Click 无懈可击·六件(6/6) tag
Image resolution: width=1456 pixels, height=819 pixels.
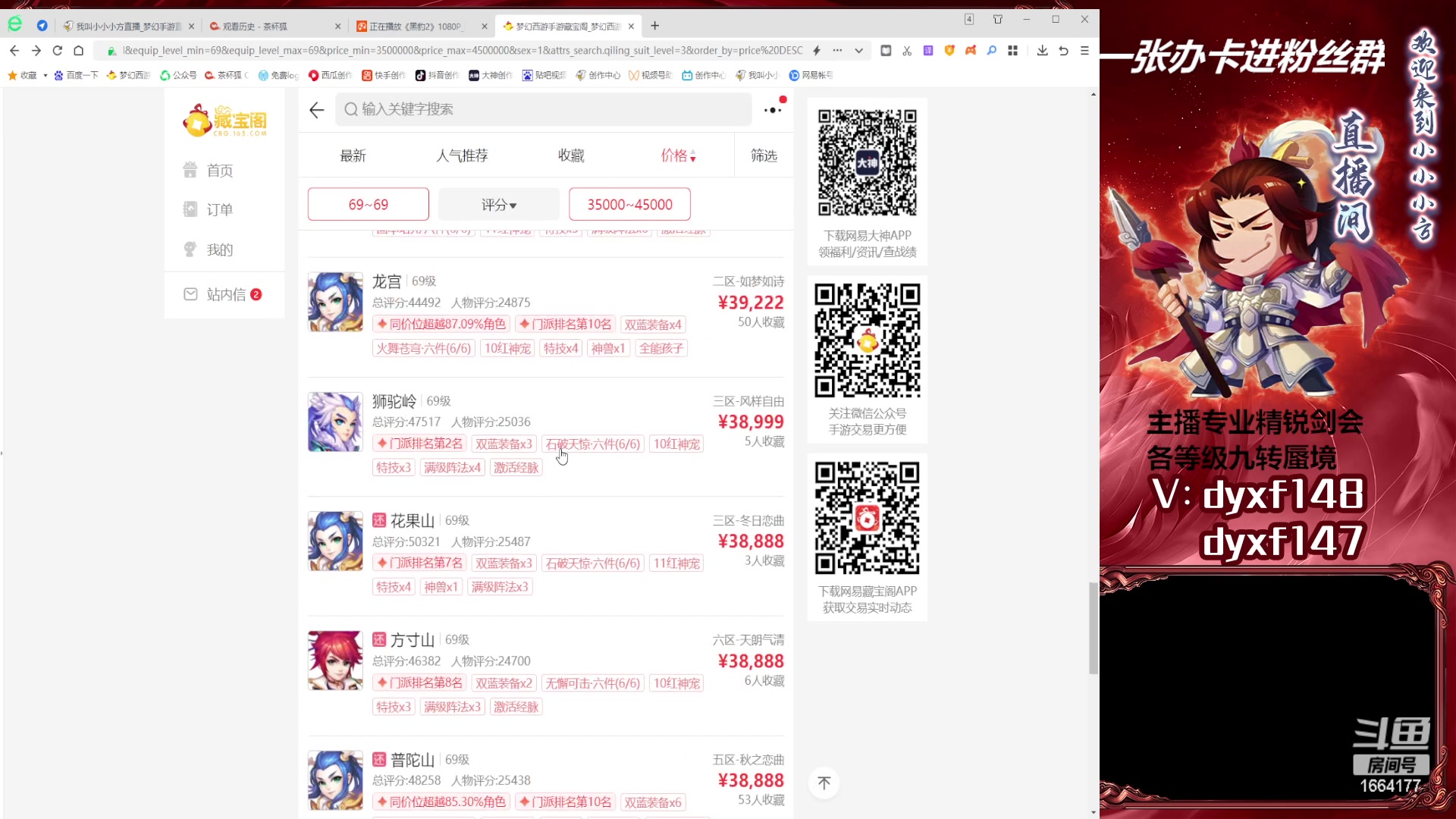pyautogui.click(x=593, y=683)
